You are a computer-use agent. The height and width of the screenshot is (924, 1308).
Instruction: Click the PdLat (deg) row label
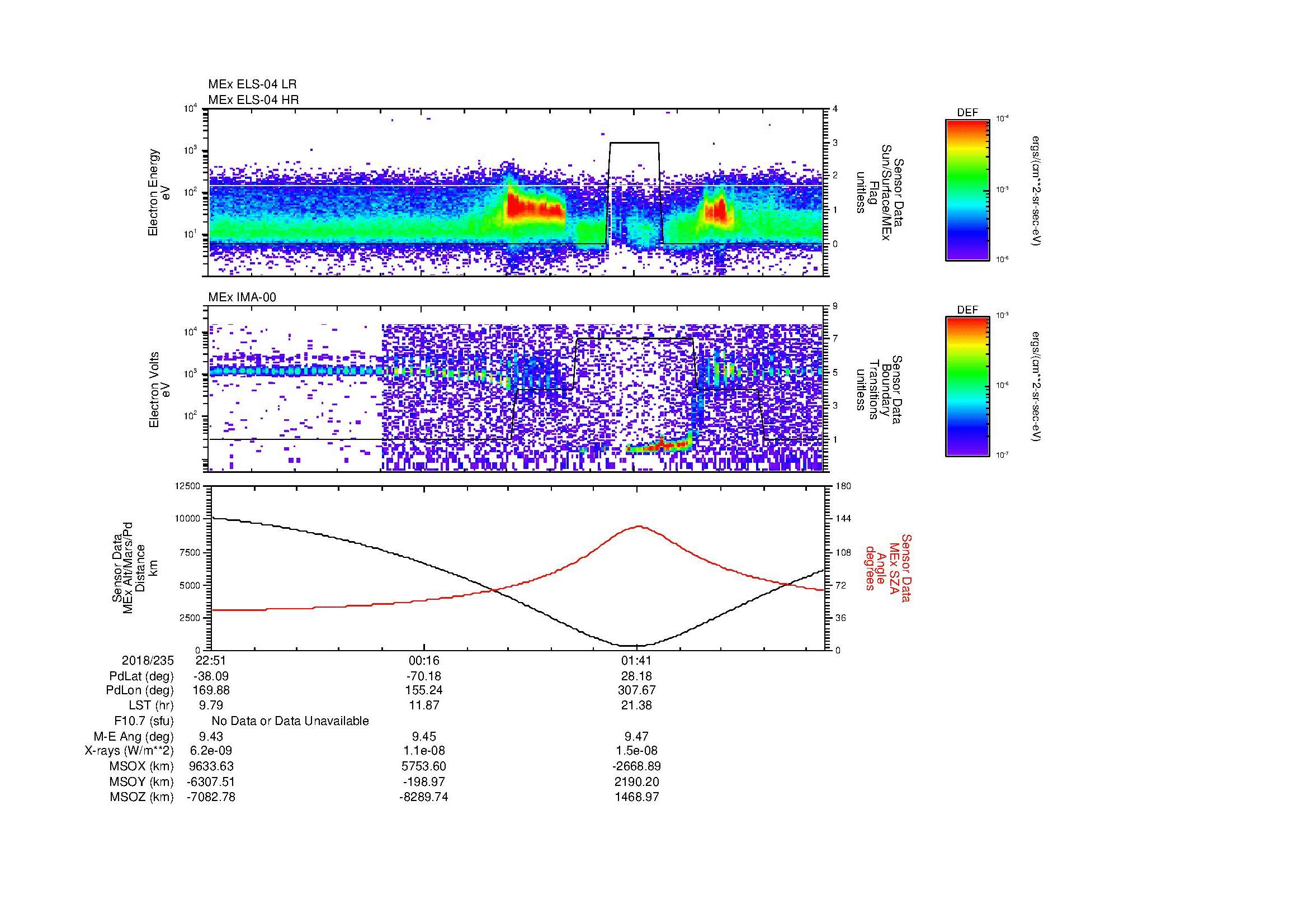141,676
